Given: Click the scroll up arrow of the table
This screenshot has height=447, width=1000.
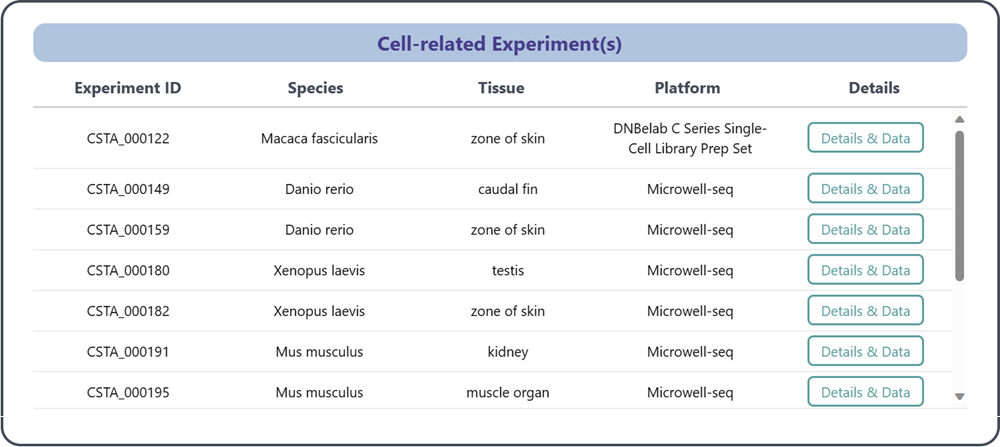Looking at the screenshot, I should (x=960, y=120).
